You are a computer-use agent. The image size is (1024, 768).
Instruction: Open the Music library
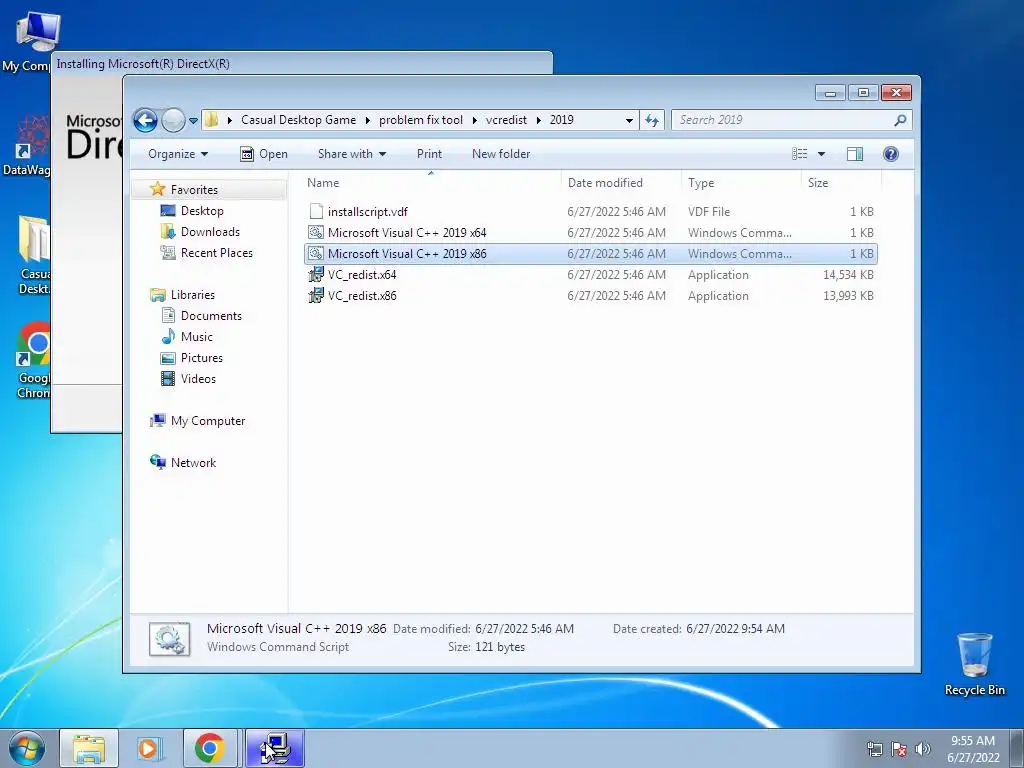187,337
